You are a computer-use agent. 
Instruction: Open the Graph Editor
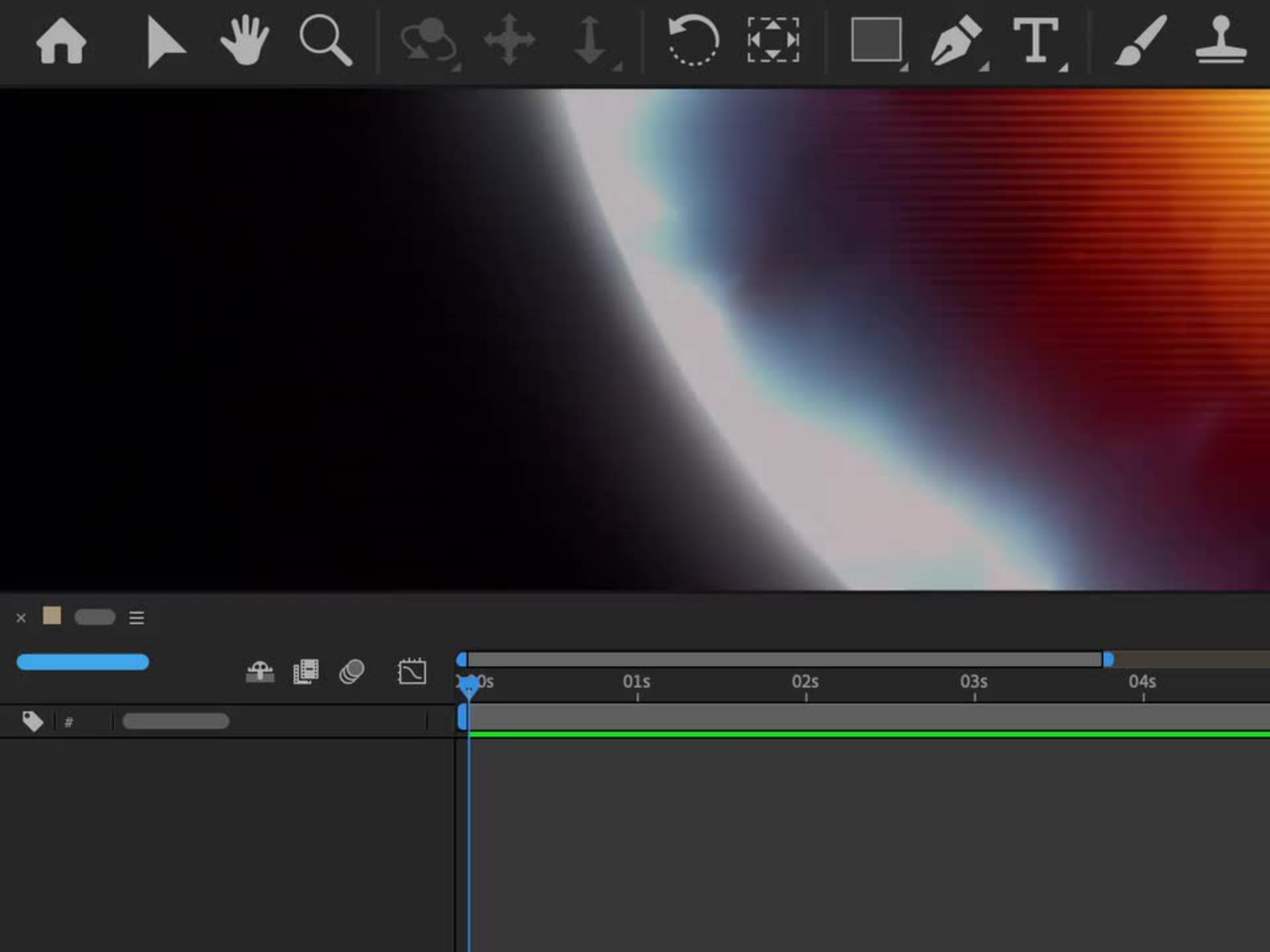point(411,672)
